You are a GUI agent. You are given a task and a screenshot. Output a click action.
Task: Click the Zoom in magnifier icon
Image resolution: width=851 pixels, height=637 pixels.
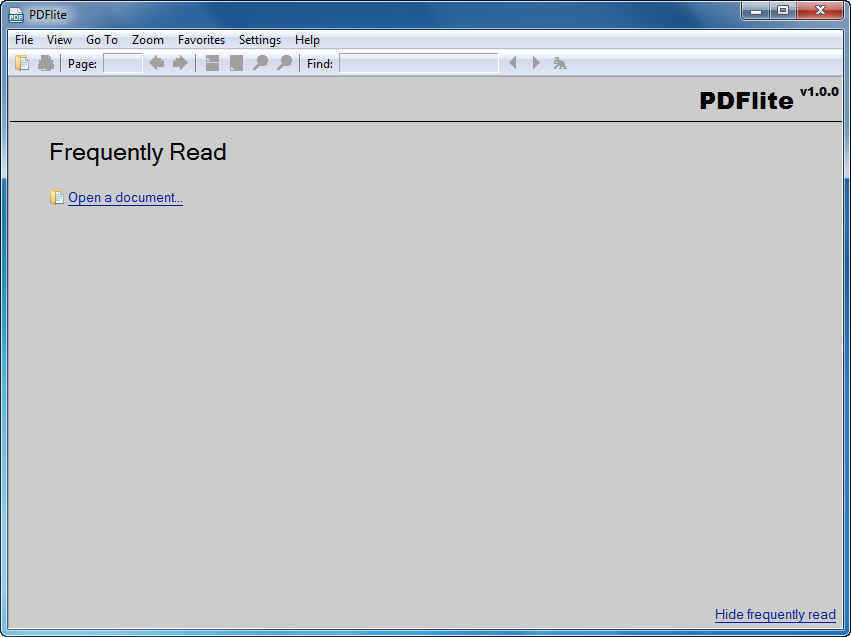coord(284,63)
